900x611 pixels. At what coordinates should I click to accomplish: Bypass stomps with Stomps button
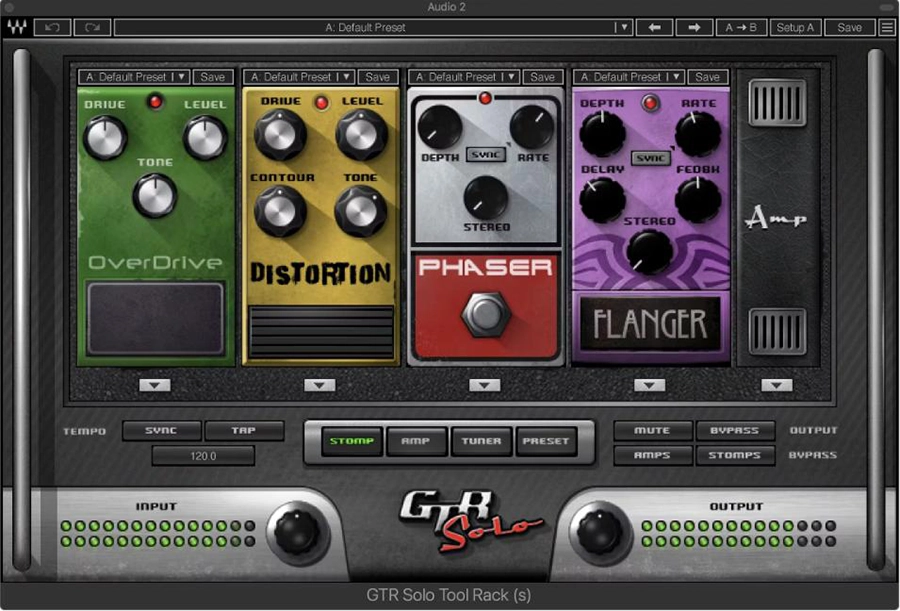click(735, 455)
